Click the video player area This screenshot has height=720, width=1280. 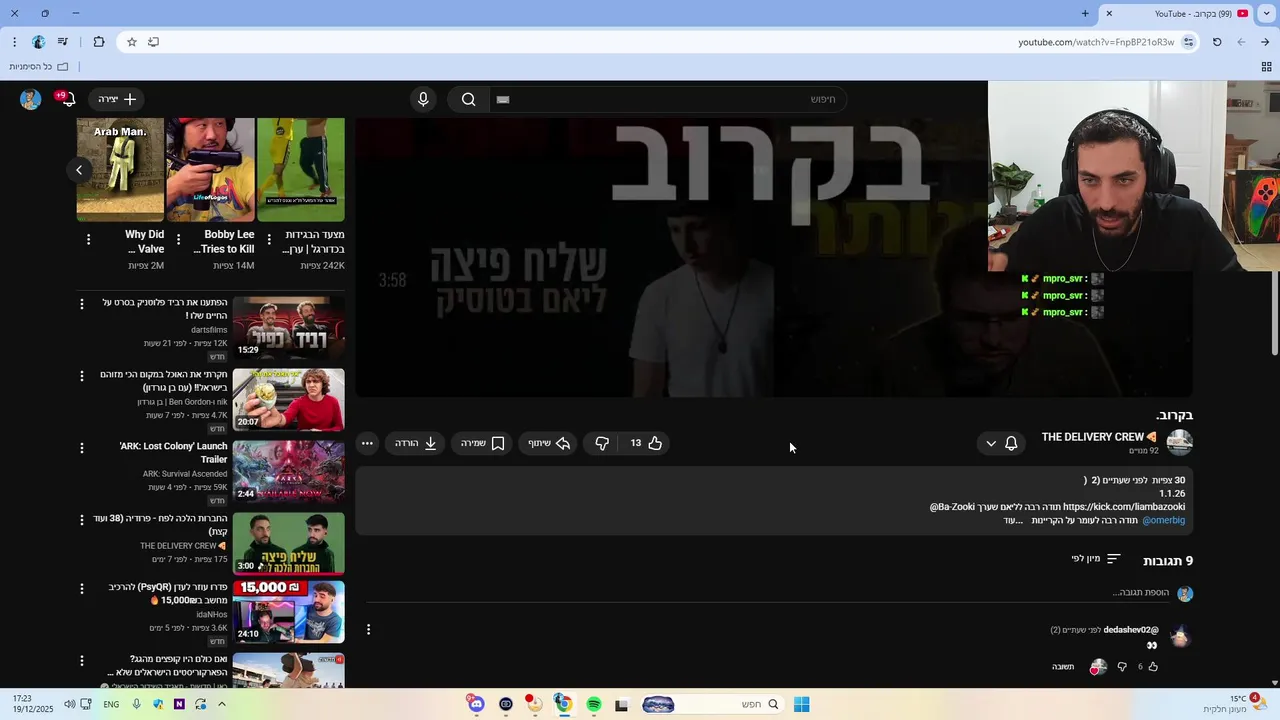click(774, 257)
